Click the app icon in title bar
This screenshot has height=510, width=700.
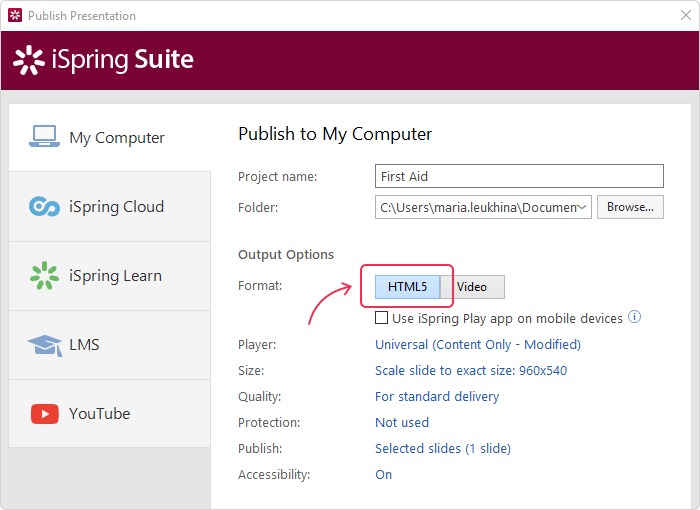pos(15,15)
